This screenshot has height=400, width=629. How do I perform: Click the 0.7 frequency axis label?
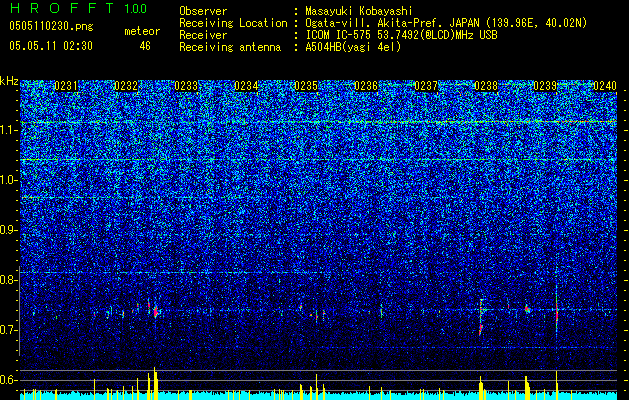tap(9, 330)
